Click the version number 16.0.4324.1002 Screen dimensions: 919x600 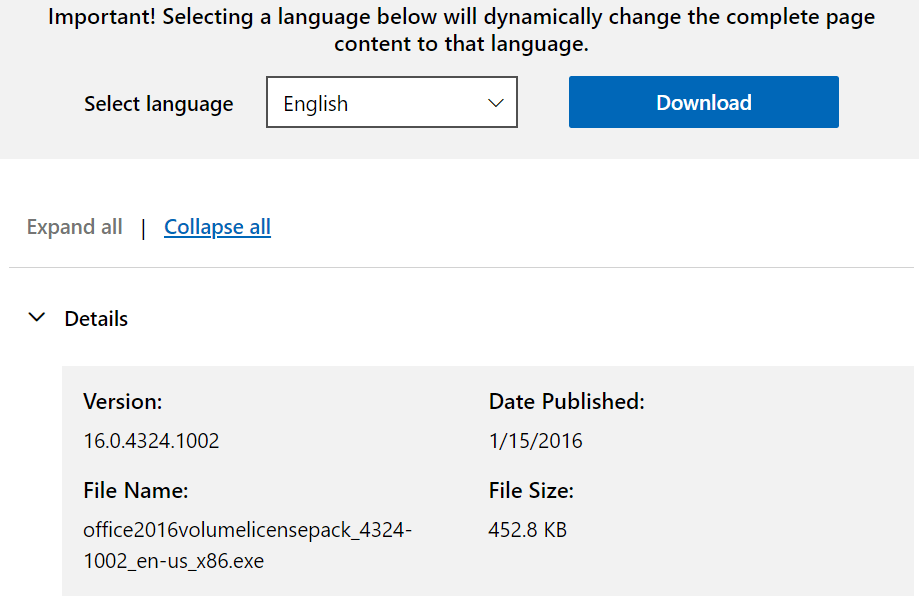[x=151, y=441]
